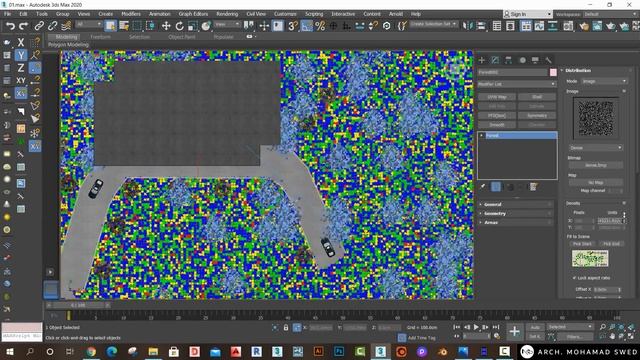Open the Graph Editors menu
The image size is (640, 360).
193,14
